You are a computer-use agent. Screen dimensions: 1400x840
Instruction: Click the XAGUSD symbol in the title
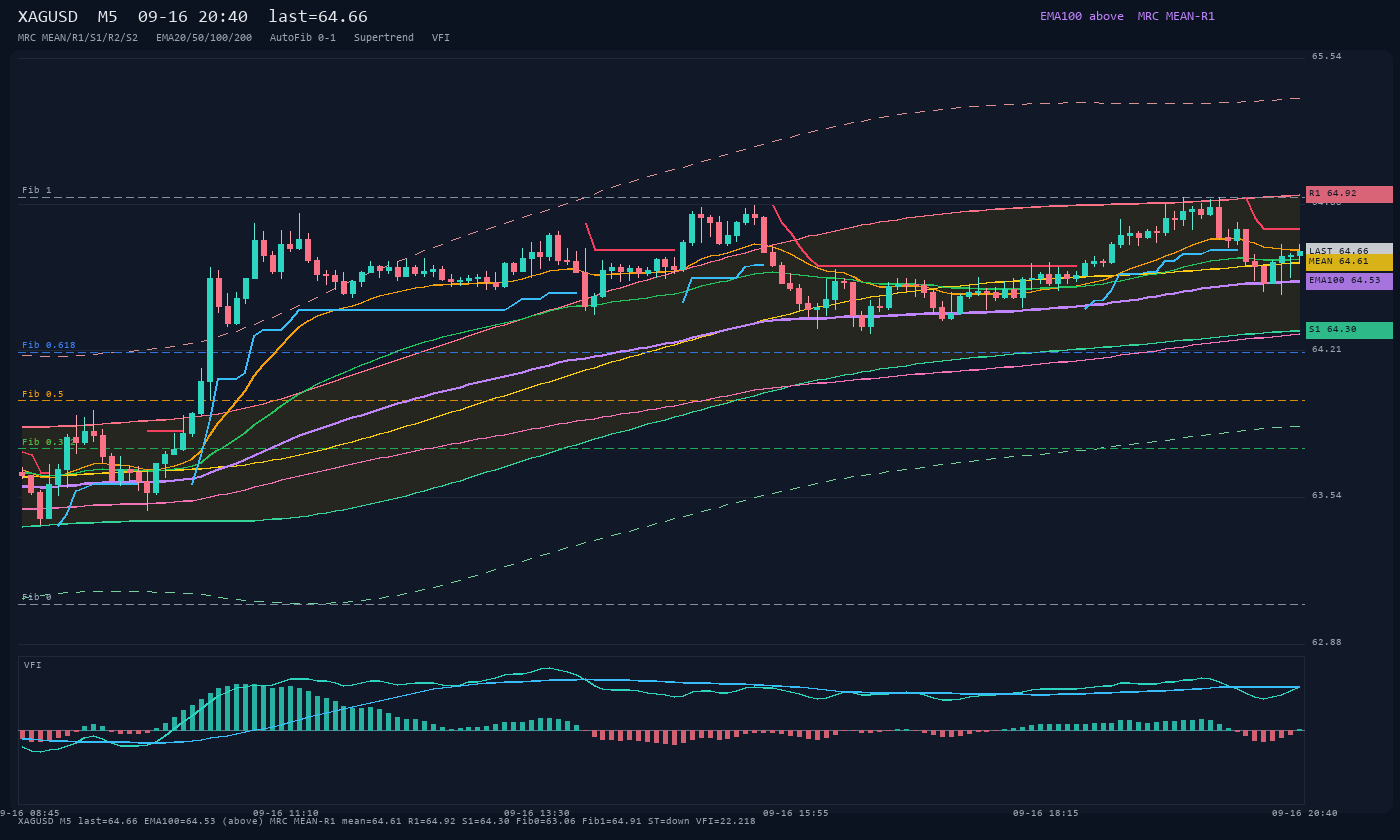point(48,17)
